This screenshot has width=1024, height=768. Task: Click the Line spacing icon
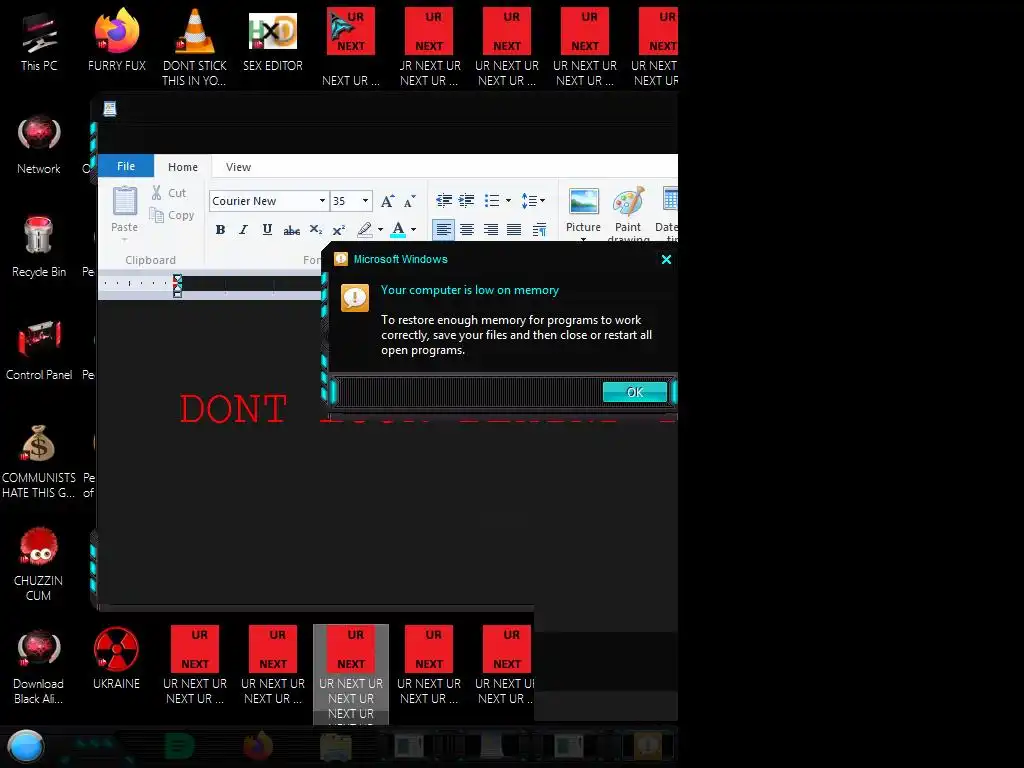pyautogui.click(x=529, y=200)
